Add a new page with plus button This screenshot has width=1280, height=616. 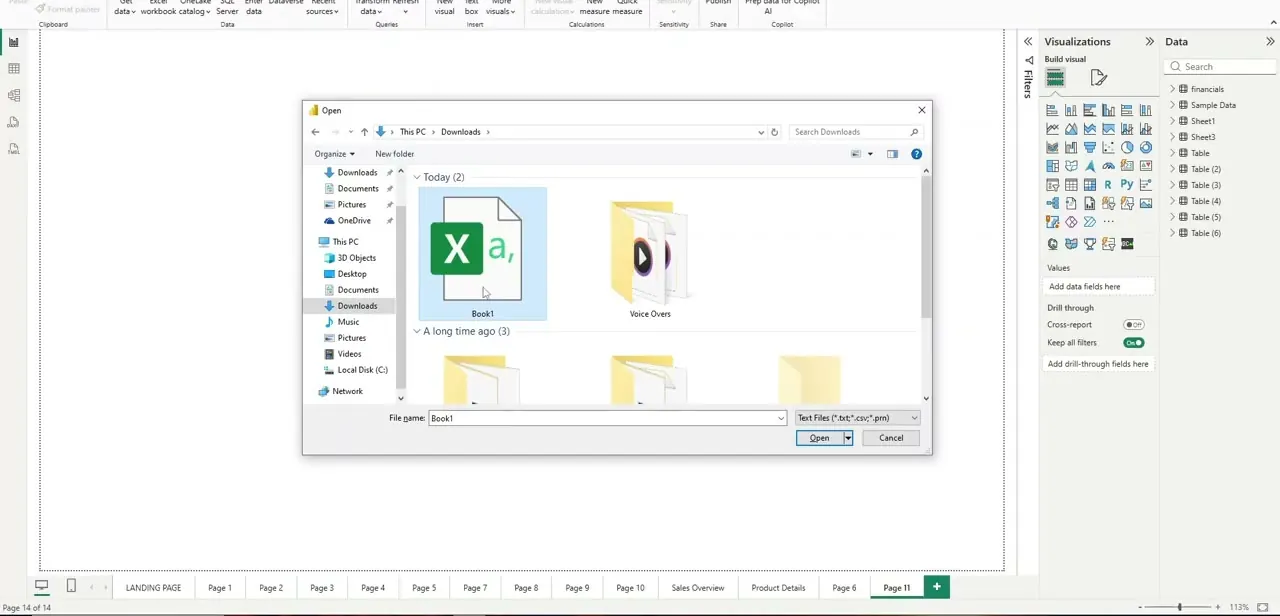coord(936,587)
